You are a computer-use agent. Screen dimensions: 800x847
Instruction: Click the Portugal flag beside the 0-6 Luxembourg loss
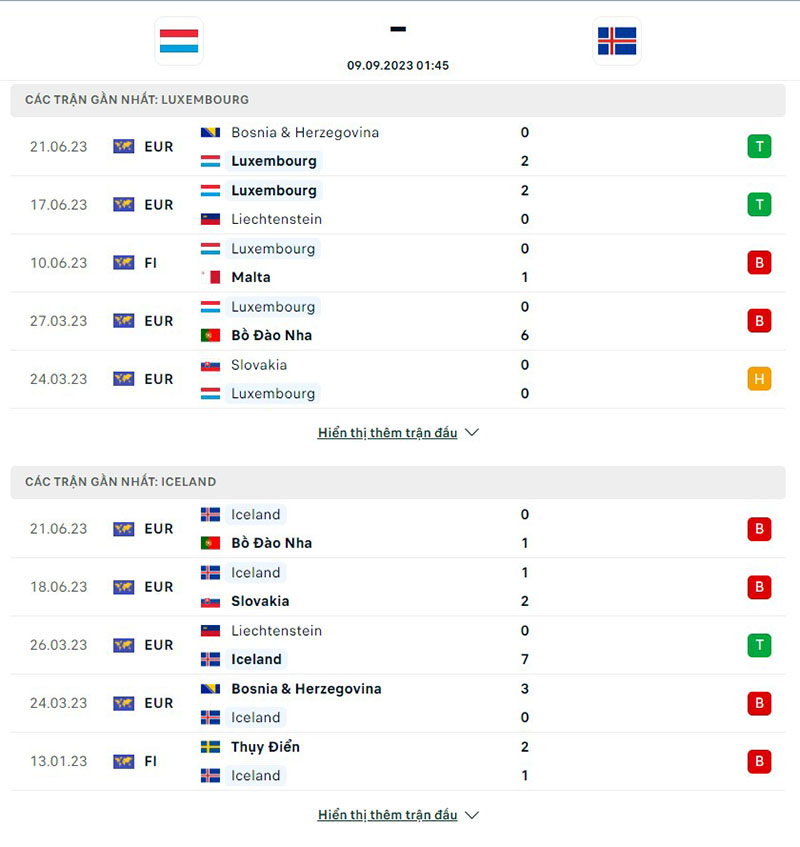click(210, 335)
